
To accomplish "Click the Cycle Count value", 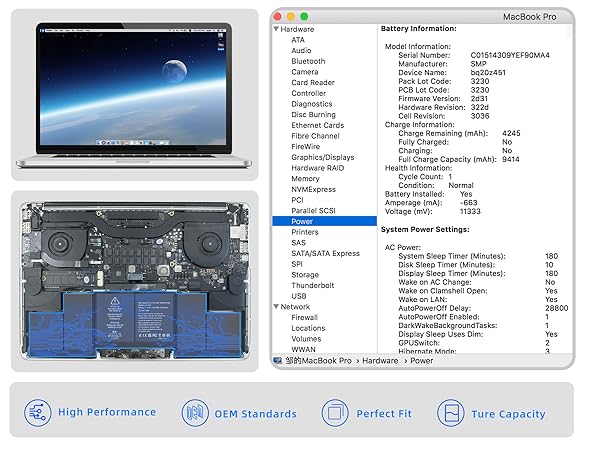I will coord(450,176).
